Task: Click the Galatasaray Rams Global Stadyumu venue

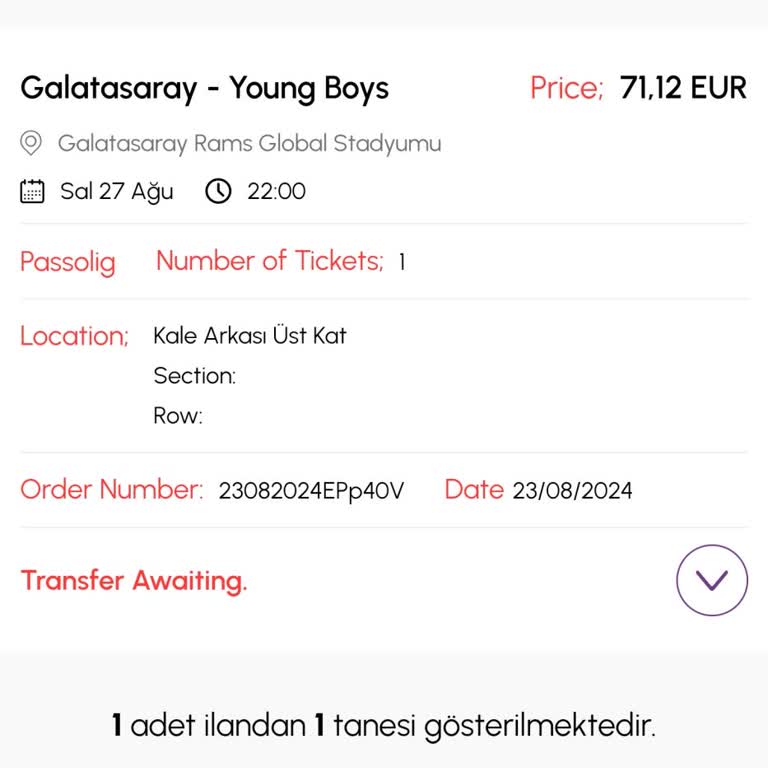Action: pyautogui.click(x=249, y=143)
